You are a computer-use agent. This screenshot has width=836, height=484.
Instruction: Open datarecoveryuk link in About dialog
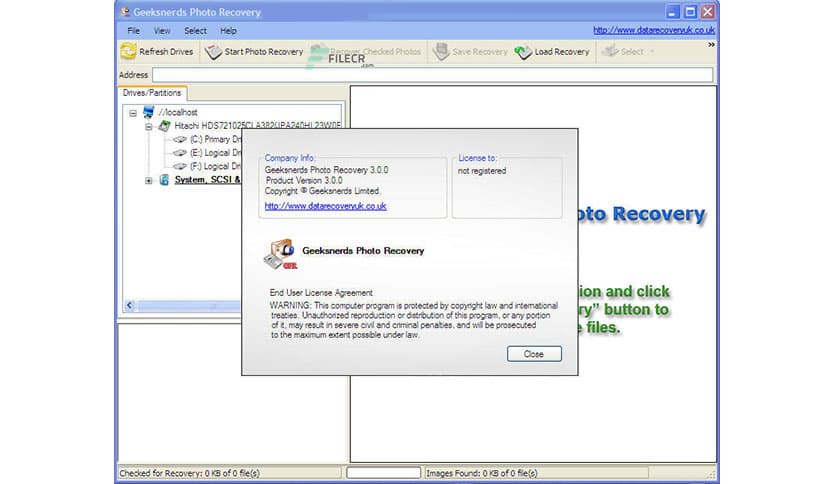tap(325, 206)
